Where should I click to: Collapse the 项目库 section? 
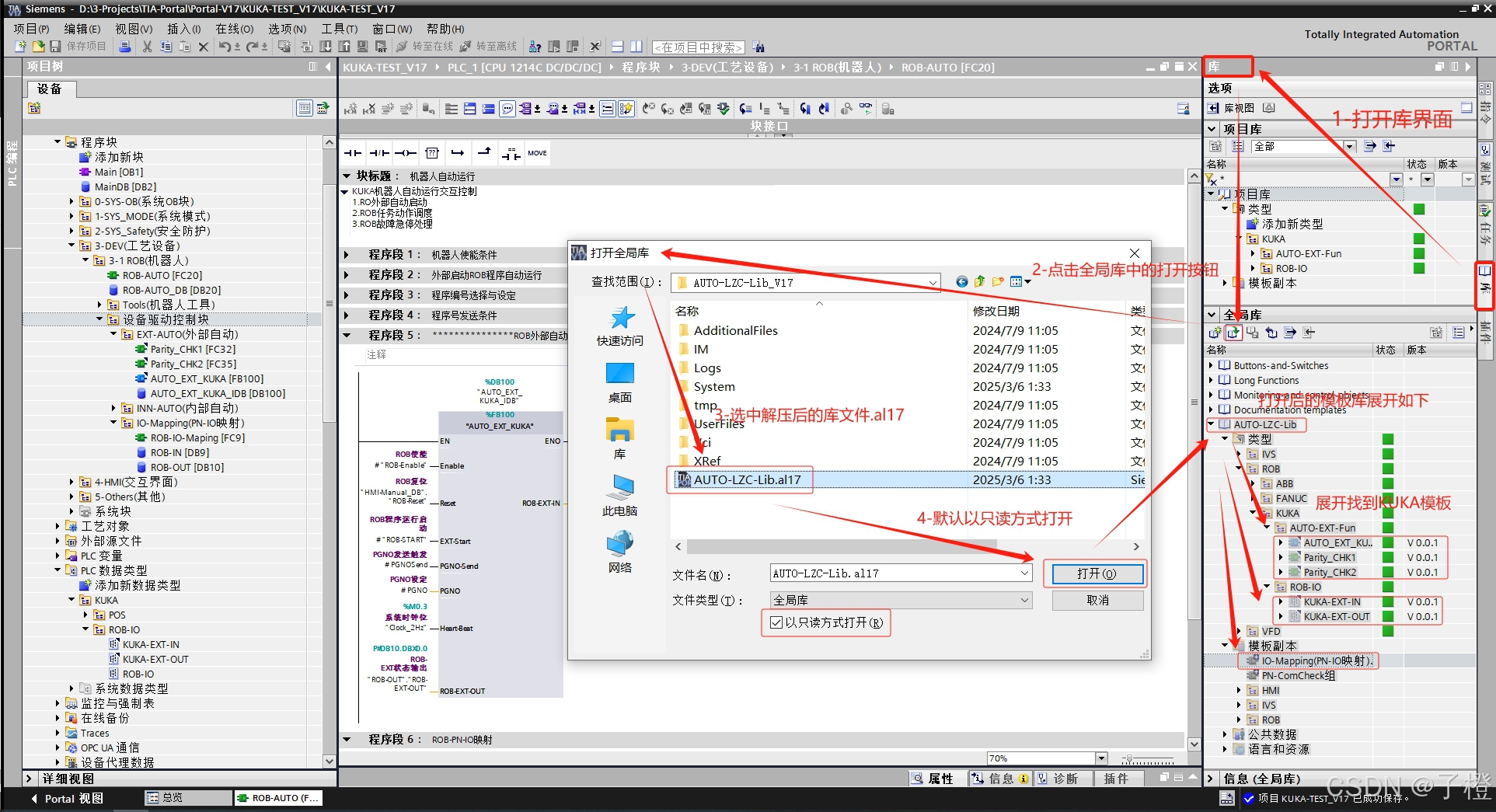1212,129
